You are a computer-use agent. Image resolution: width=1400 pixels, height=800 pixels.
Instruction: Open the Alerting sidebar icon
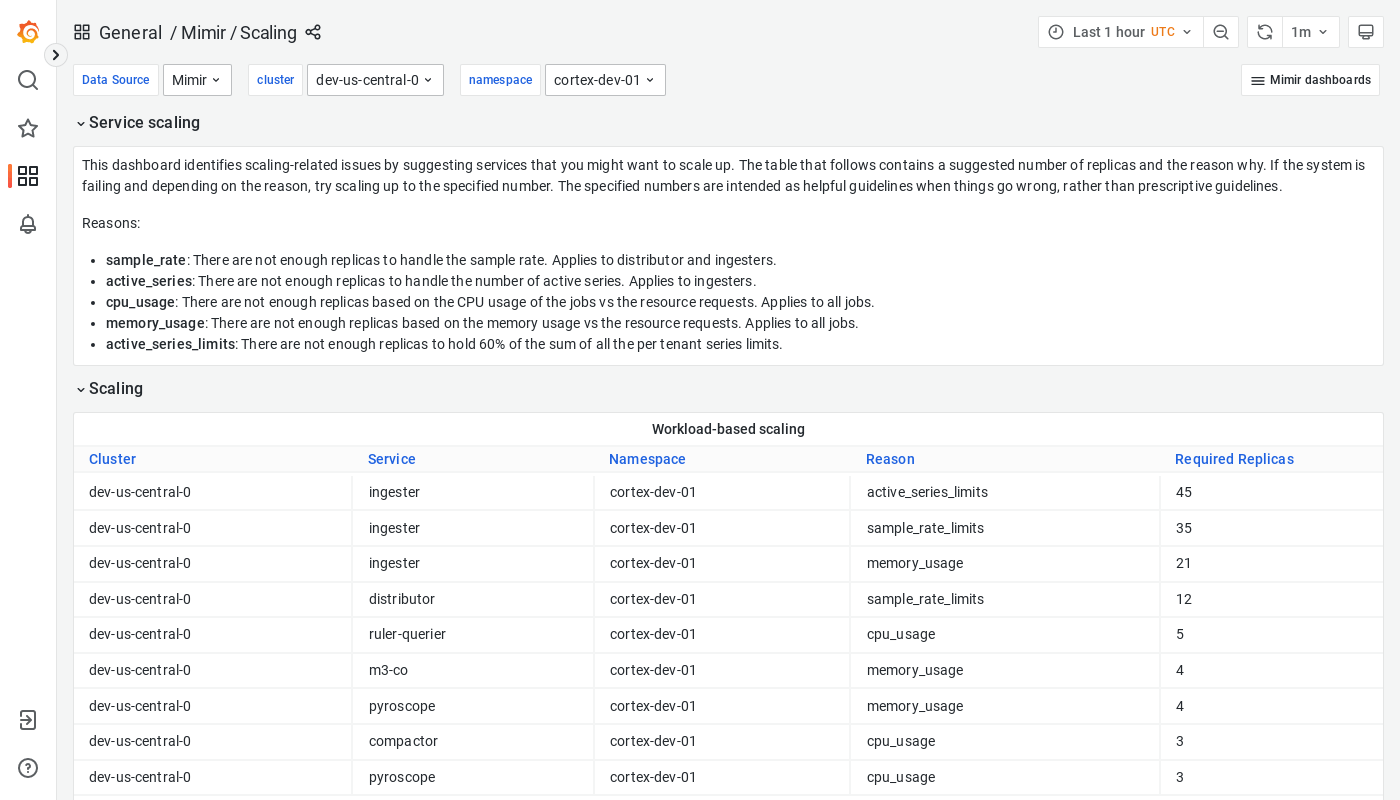coord(28,224)
